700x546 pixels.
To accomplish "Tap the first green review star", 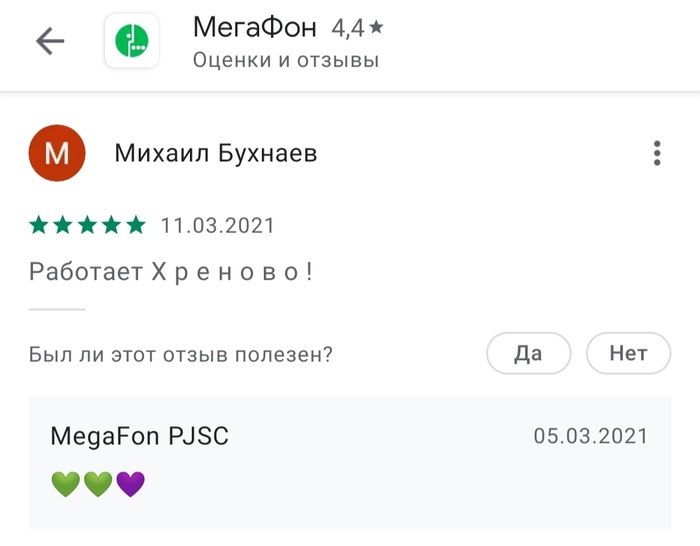I will tap(39, 225).
